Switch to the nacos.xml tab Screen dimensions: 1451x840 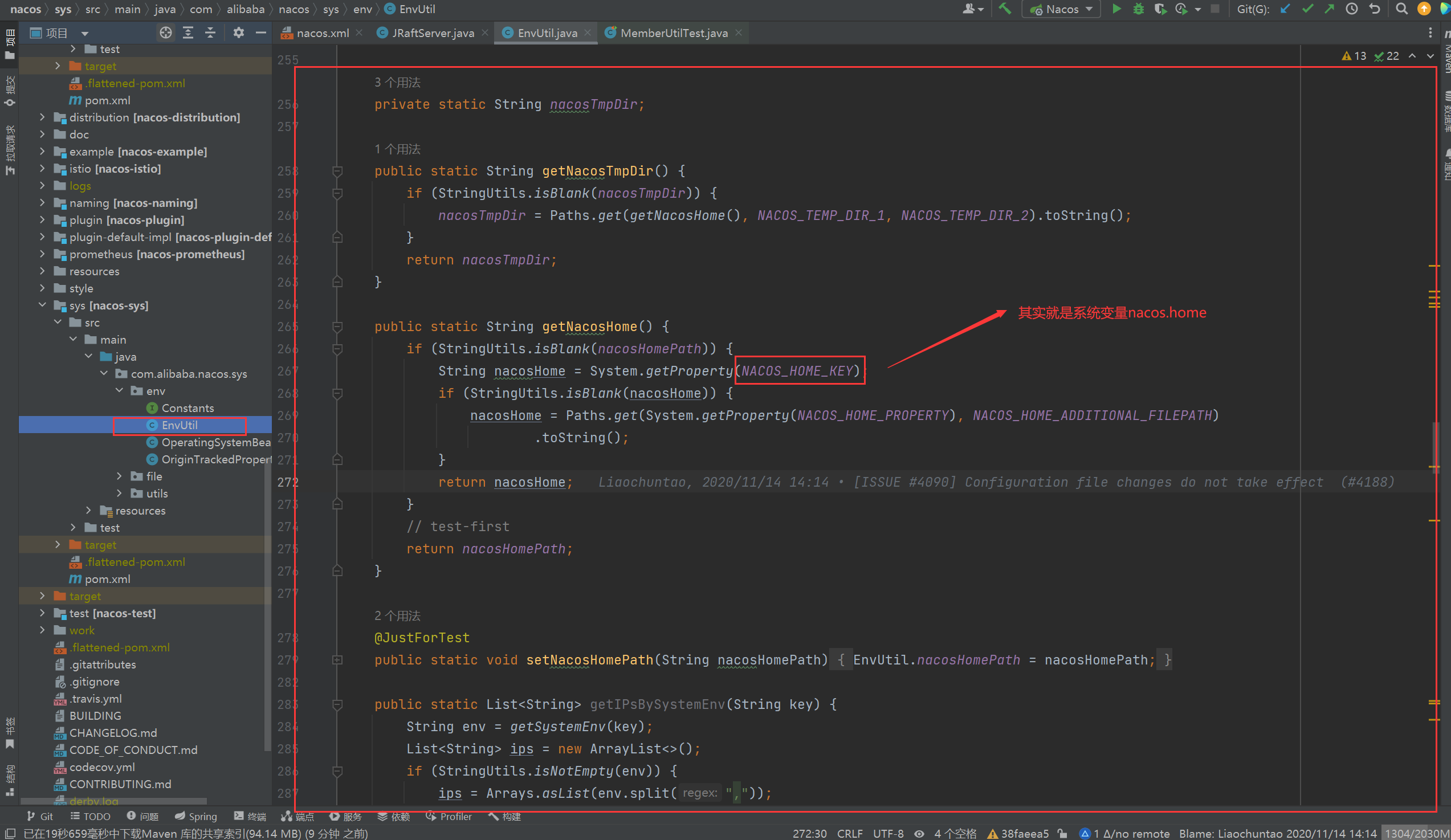coord(322,33)
